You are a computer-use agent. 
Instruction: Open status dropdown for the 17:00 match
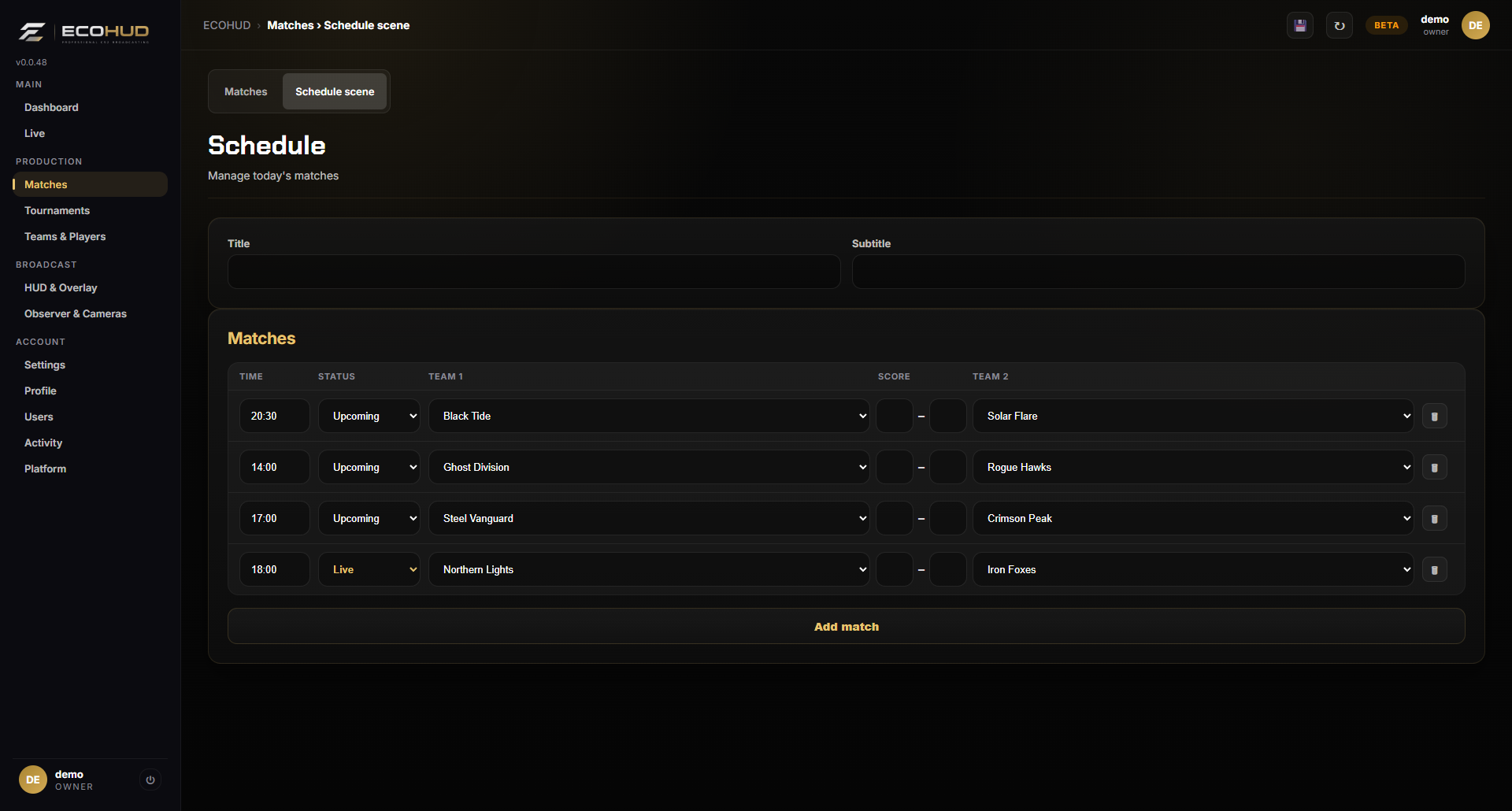369,518
